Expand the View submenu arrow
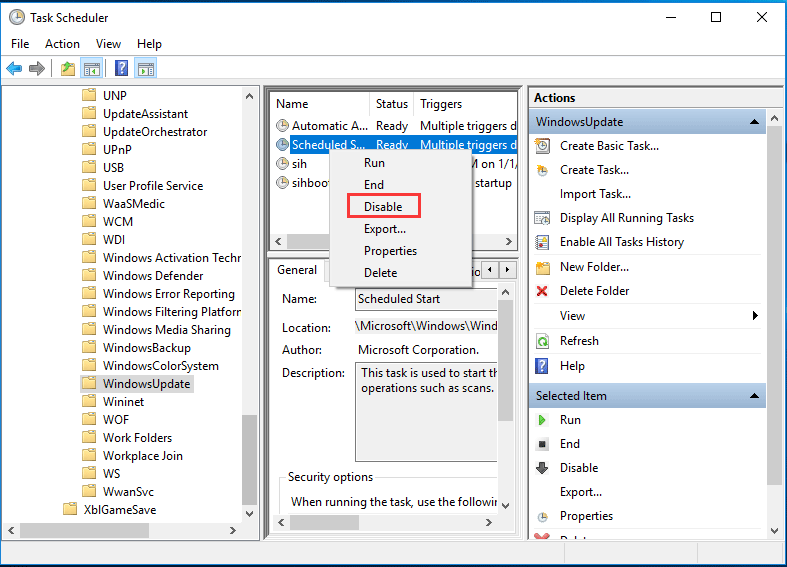 [755, 316]
